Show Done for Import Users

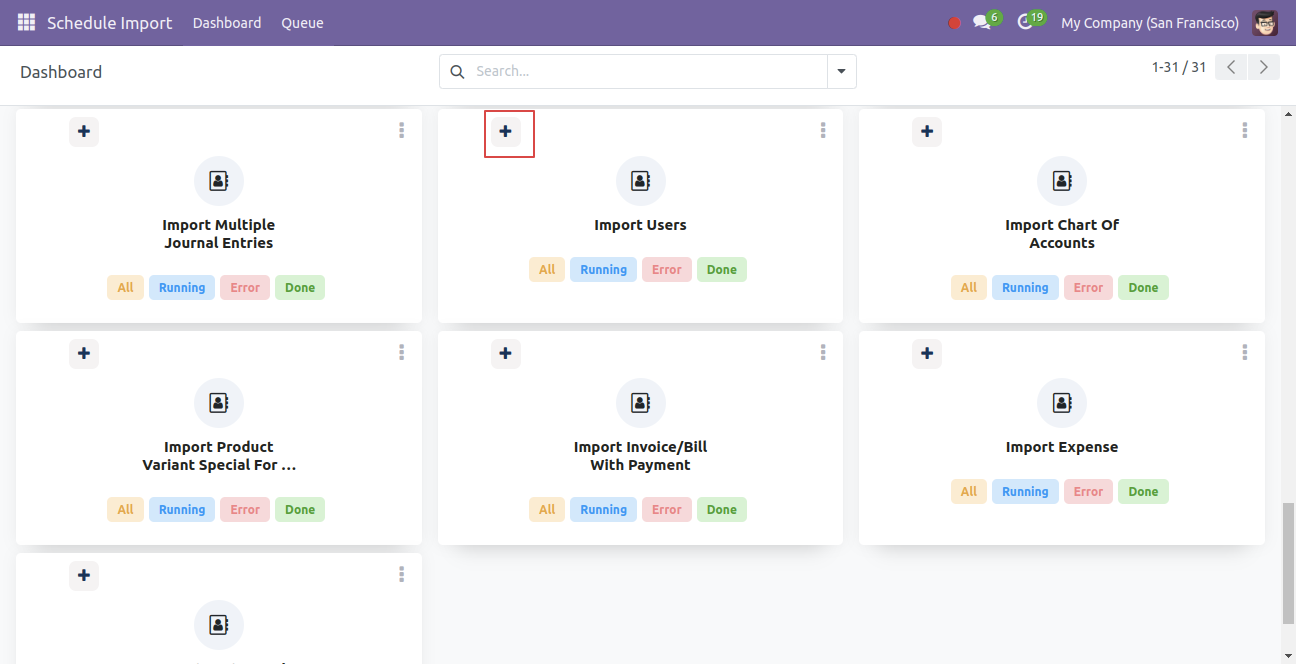pyautogui.click(x=722, y=270)
